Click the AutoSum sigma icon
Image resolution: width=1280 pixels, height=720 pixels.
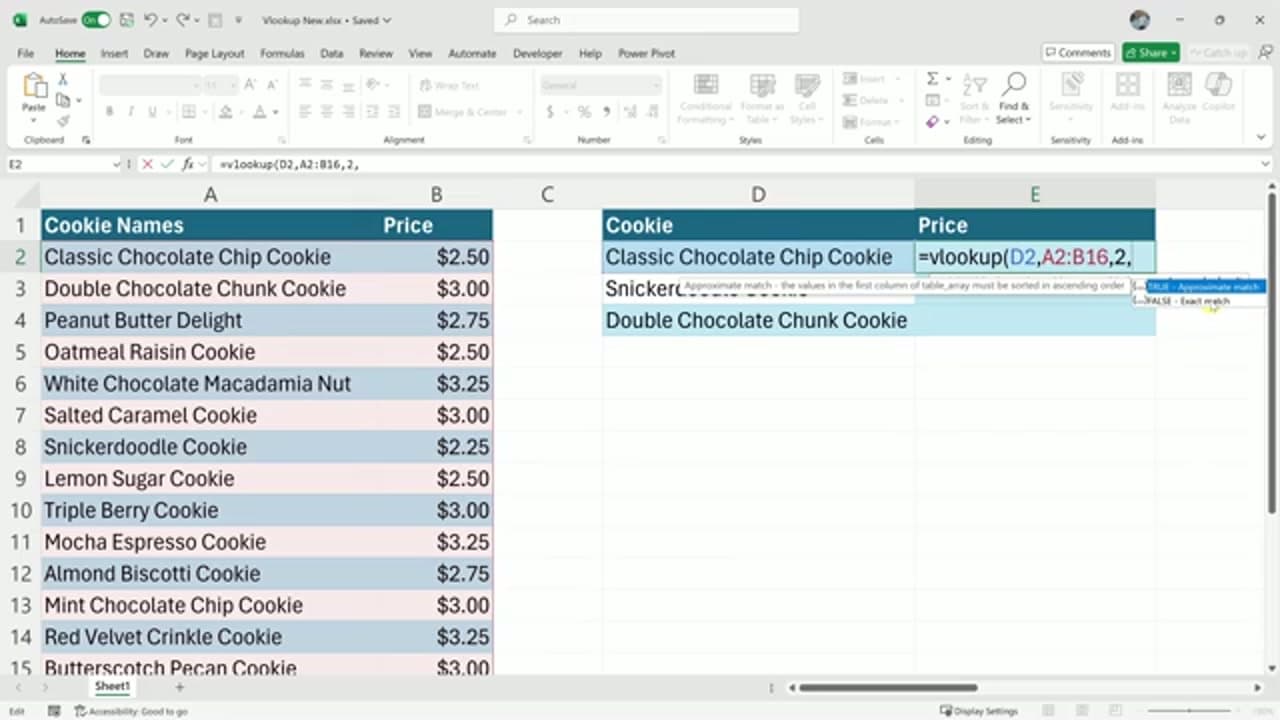coord(932,79)
